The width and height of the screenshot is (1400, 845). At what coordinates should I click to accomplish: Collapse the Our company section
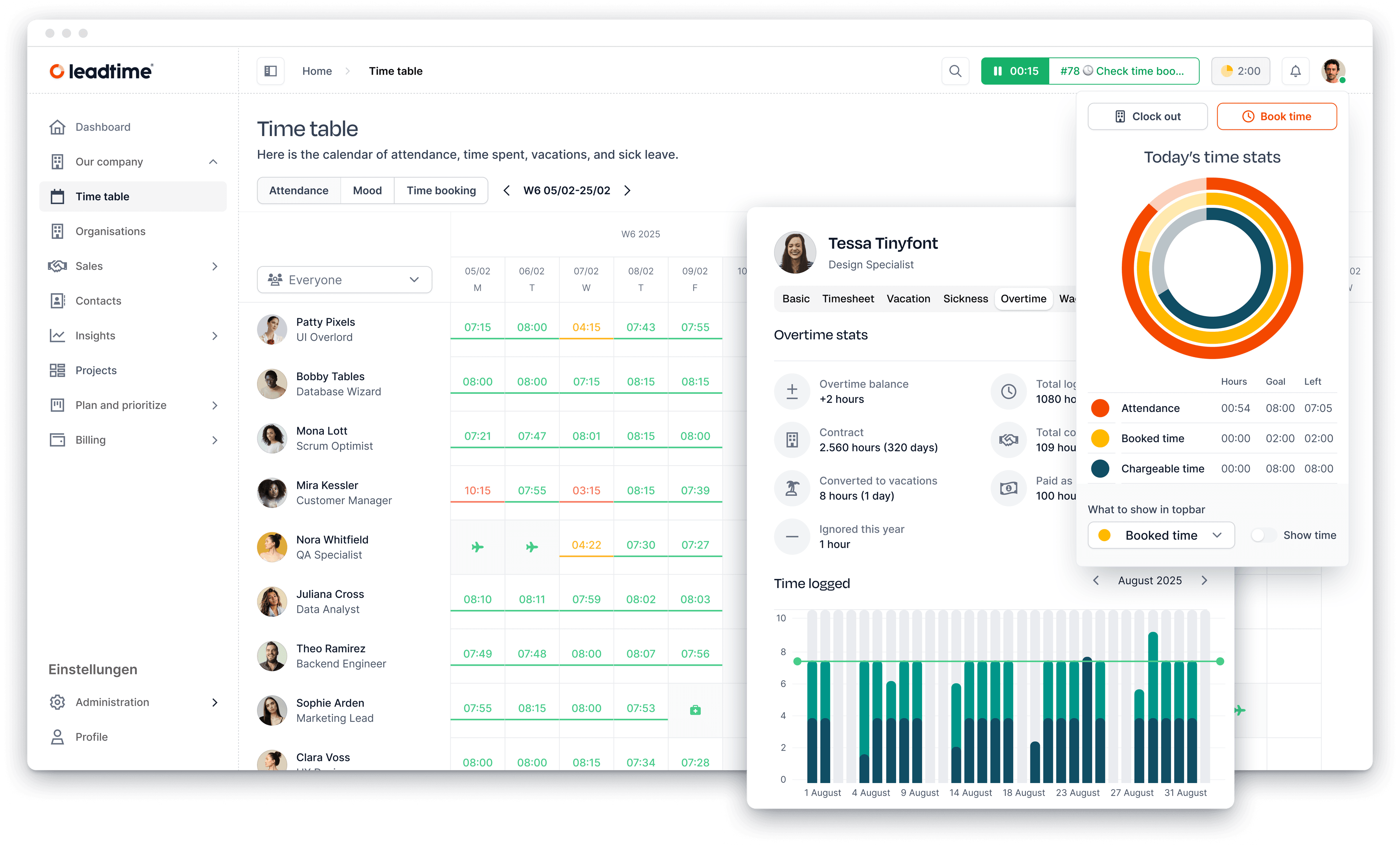point(213,161)
